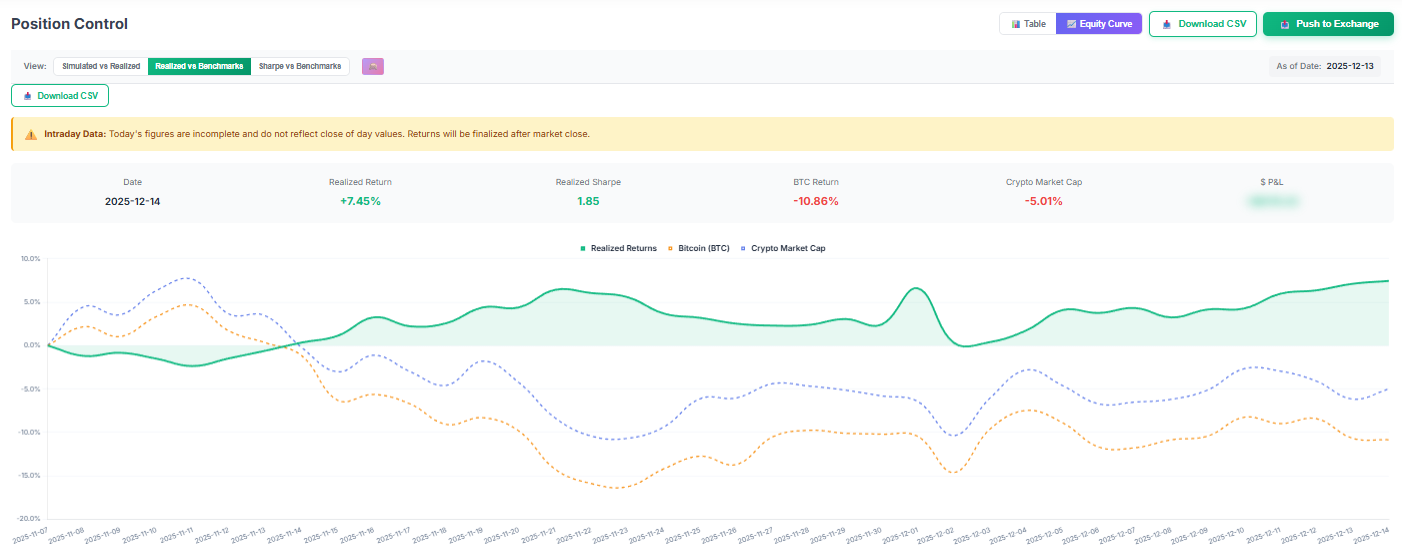Click the View: label

tap(35, 66)
